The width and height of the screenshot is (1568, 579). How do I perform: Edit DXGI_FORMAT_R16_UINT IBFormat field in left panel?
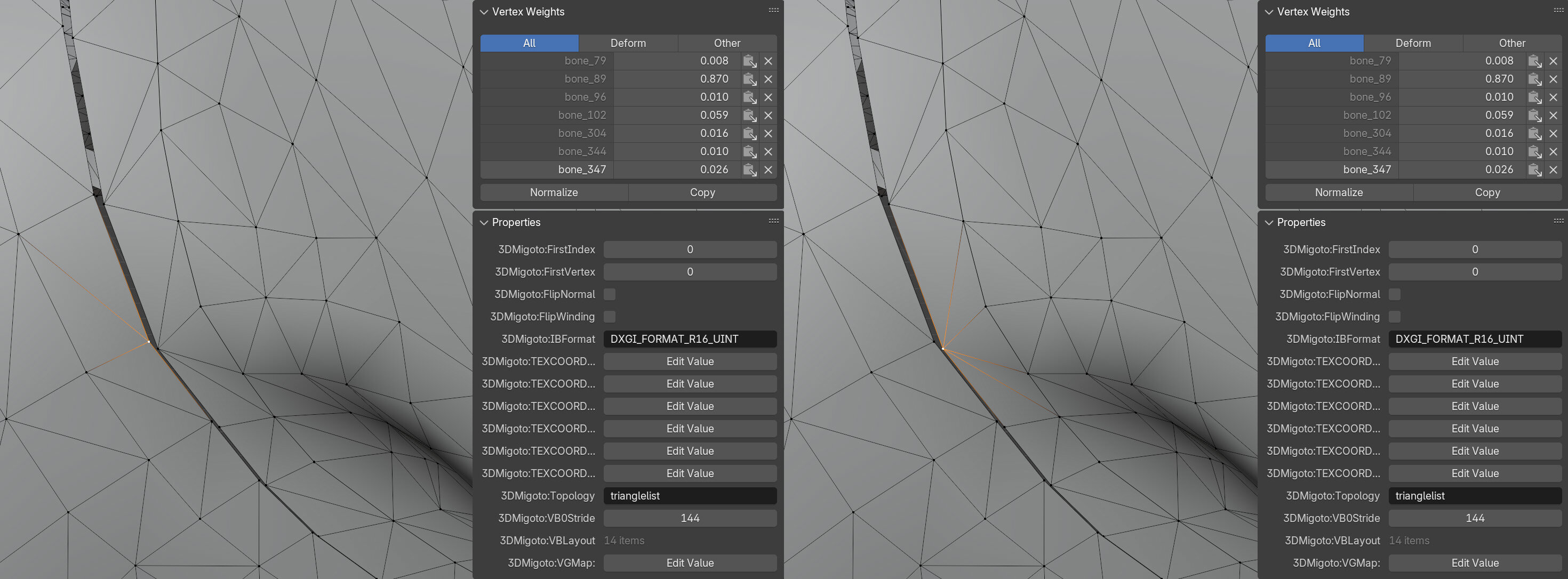(x=690, y=340)
